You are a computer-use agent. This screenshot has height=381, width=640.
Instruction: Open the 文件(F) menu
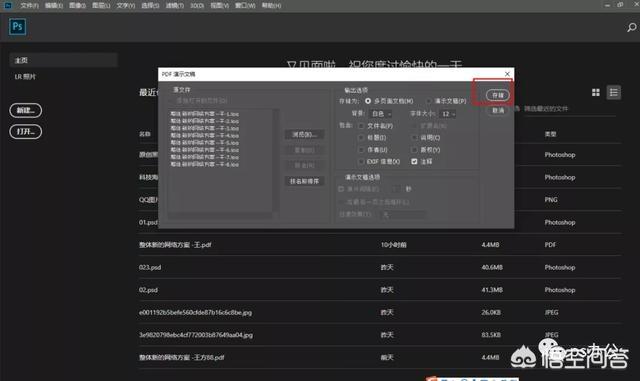point(29,6)
